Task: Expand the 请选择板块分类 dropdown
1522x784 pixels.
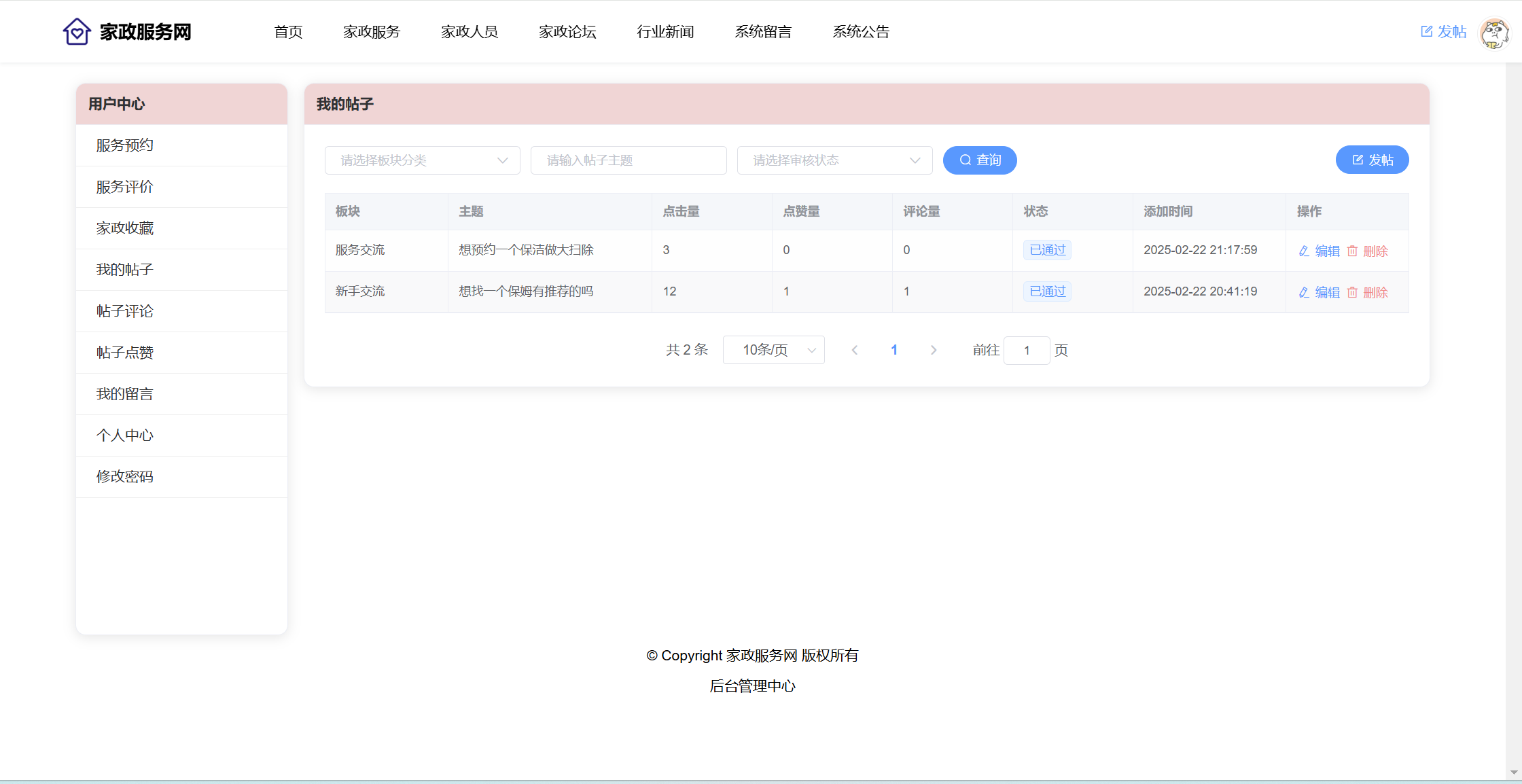Action: (x=422, y=160)
